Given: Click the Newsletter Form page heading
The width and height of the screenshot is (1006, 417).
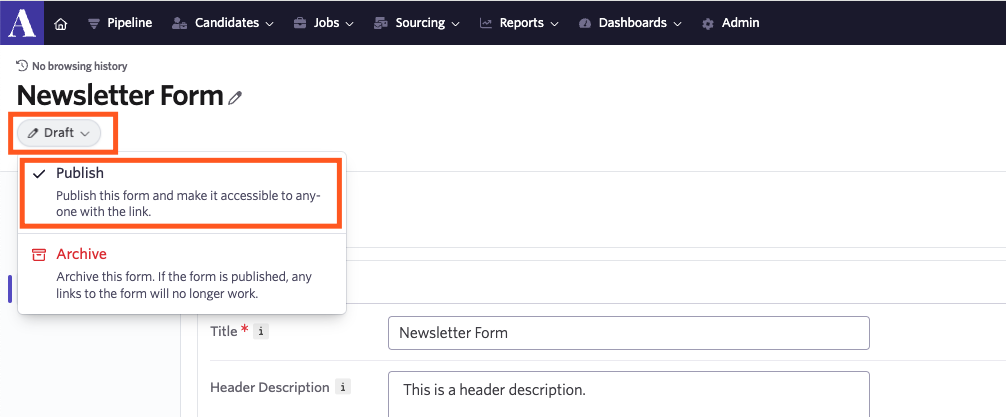Looking at the screenshot, I should (119, 96).
